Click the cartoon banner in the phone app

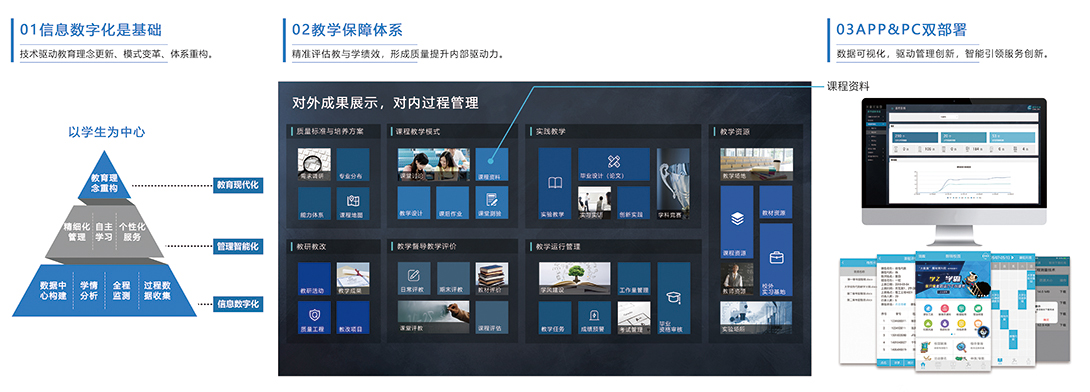click(x=954, y=279)
